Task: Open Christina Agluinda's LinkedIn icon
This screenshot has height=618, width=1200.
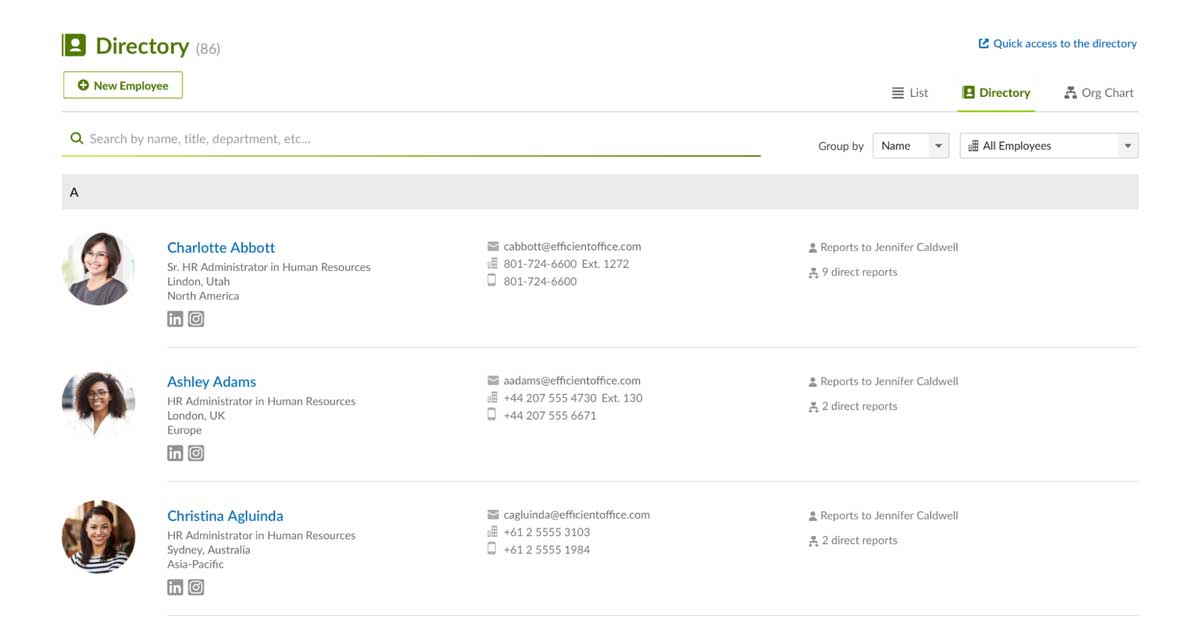Action: pyautogui.click(x=175, y=587)
